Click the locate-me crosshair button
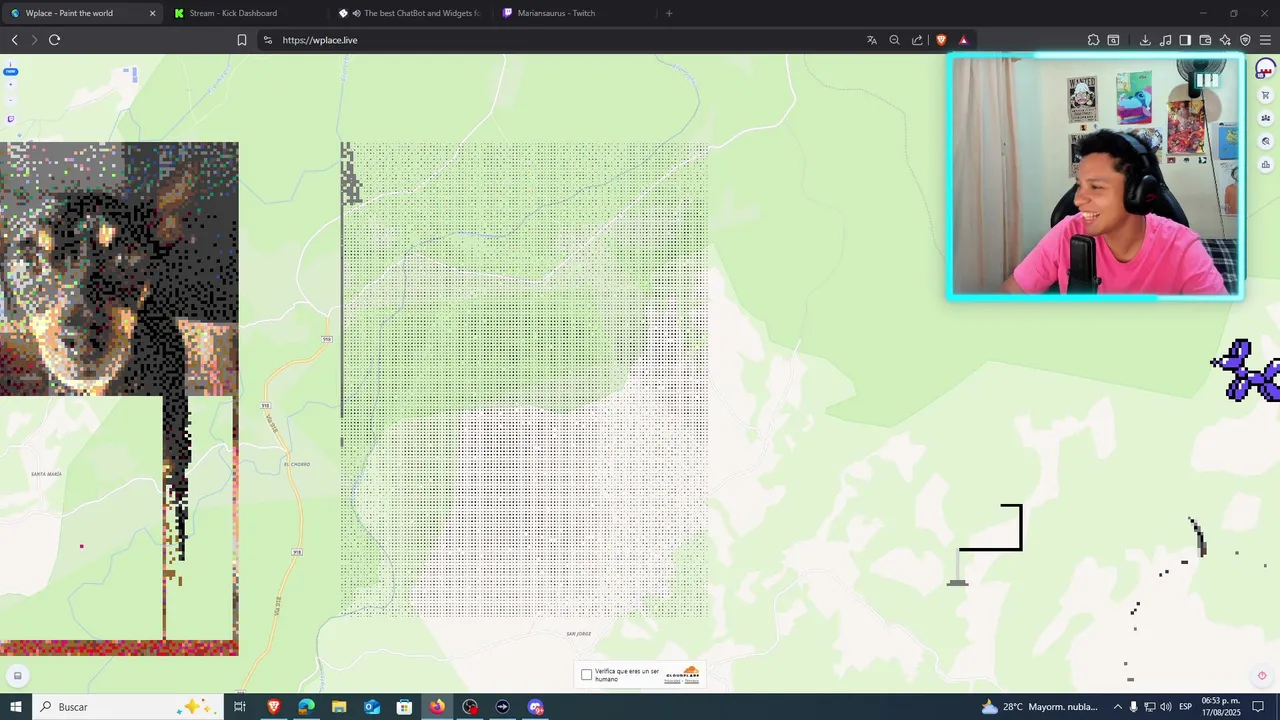This screenshot has height=720, width=1280. (1262, 676)
